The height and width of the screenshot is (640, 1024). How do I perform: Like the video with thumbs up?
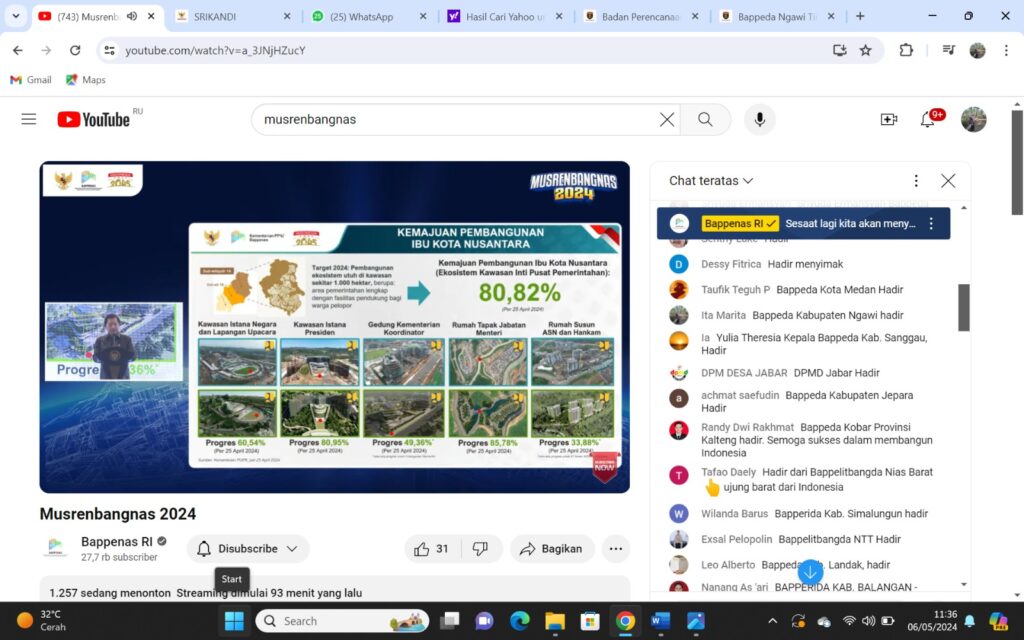click(x=430, y=549)
